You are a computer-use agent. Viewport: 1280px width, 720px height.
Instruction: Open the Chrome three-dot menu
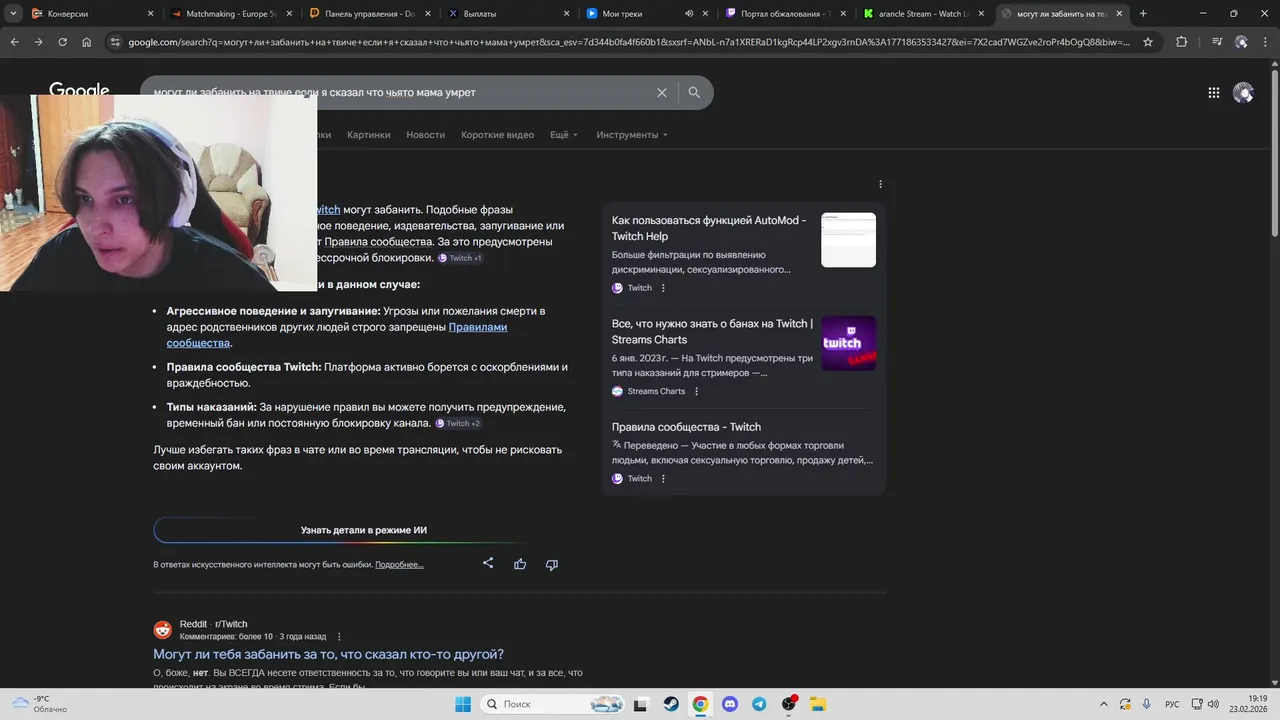point(1266,42)
